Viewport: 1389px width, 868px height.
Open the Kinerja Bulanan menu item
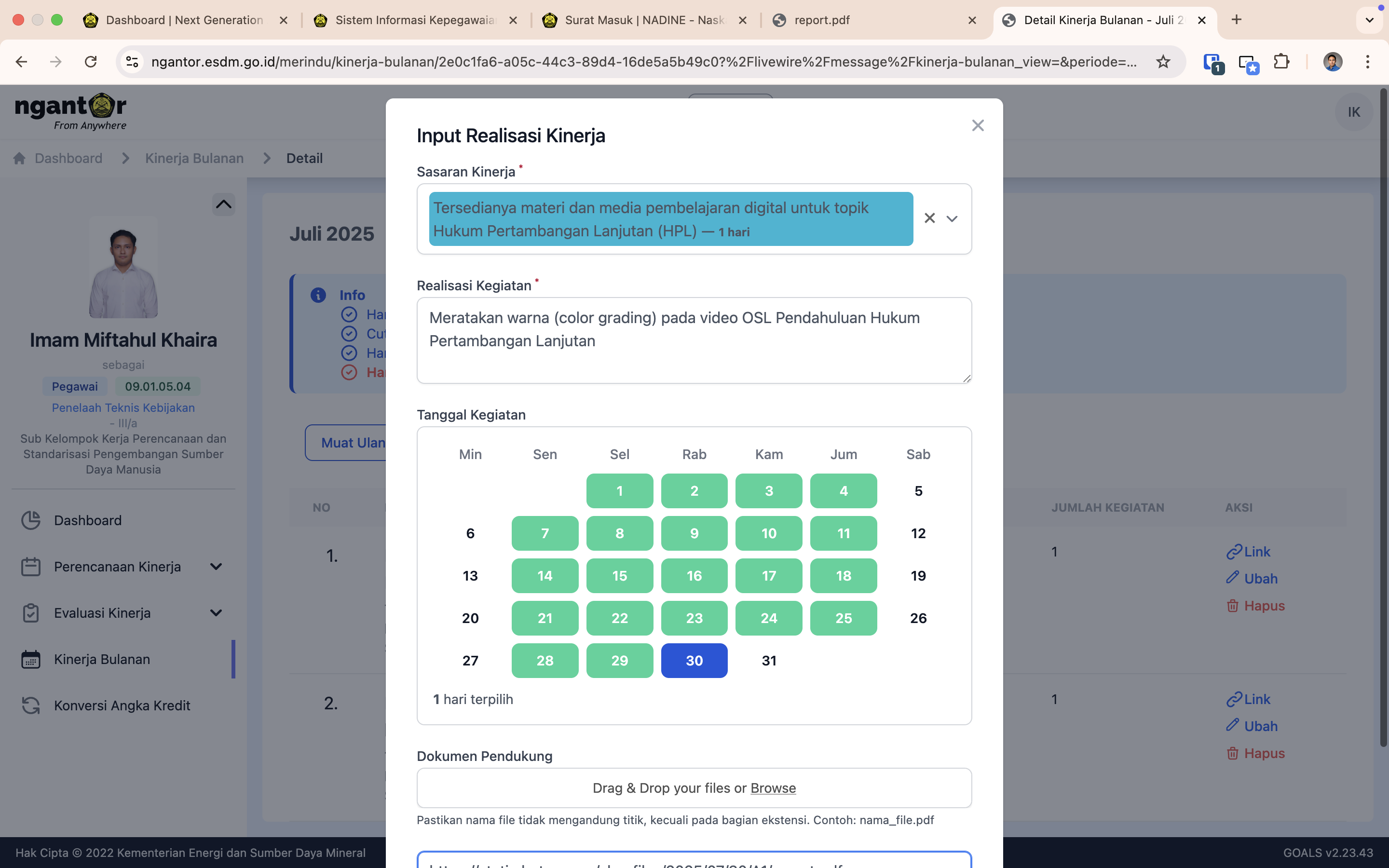pyautogui.click(x=102, y=659)
